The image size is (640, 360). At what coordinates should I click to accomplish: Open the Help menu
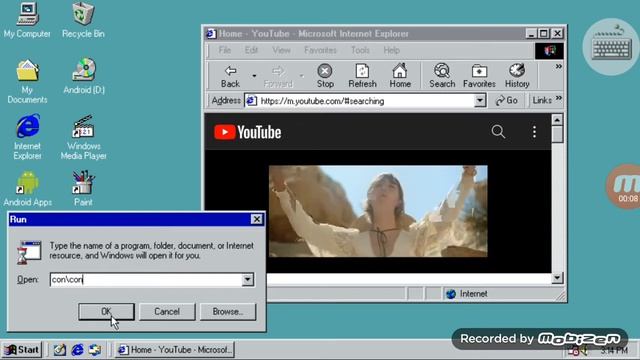coord(391,50)
